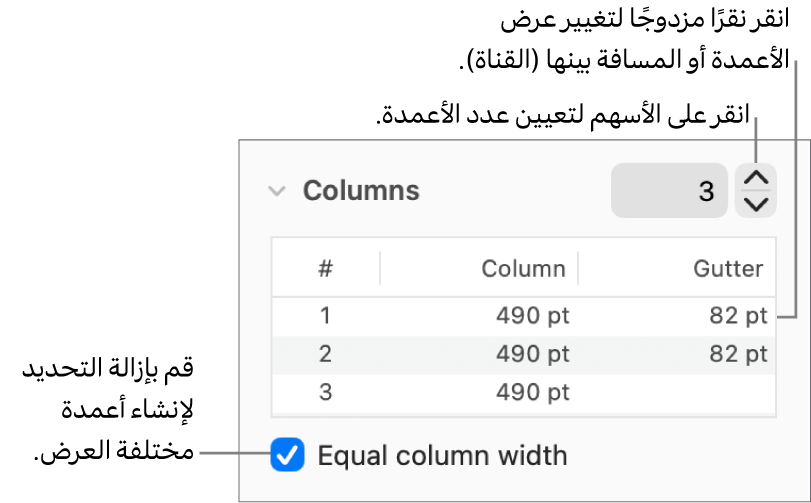Select row number 3 in columns table

coord(325,392)
